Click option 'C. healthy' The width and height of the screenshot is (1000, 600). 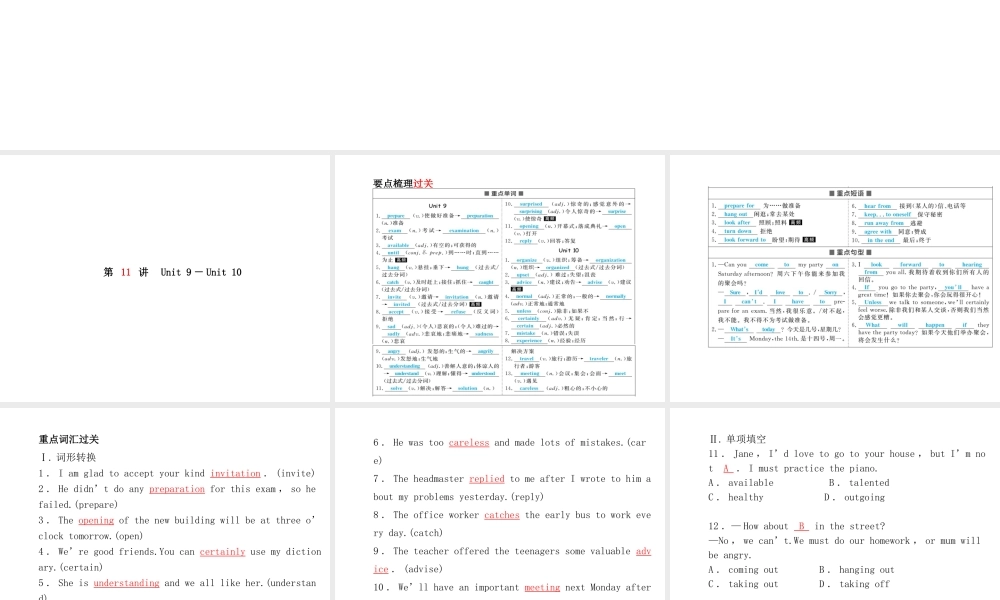pos(736,497)
